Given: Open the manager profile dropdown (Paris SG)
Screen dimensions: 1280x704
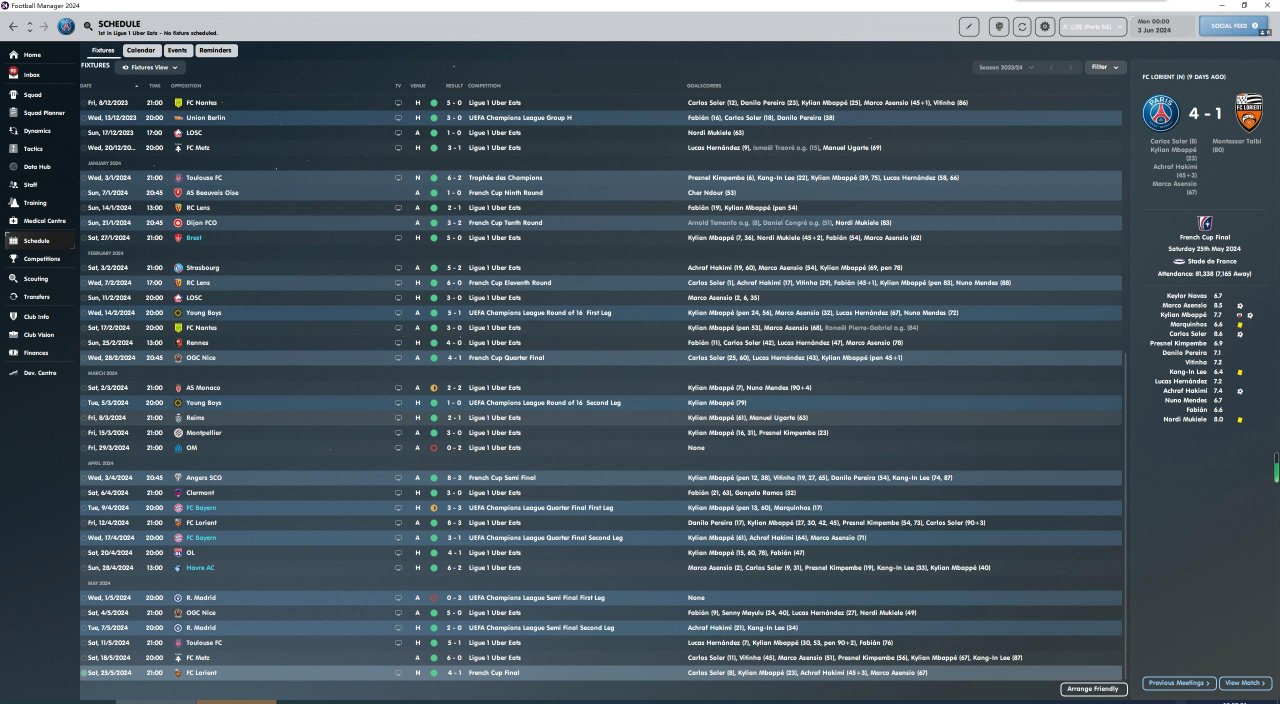Looking at the screenshot, I should [x=1092, y=27].
